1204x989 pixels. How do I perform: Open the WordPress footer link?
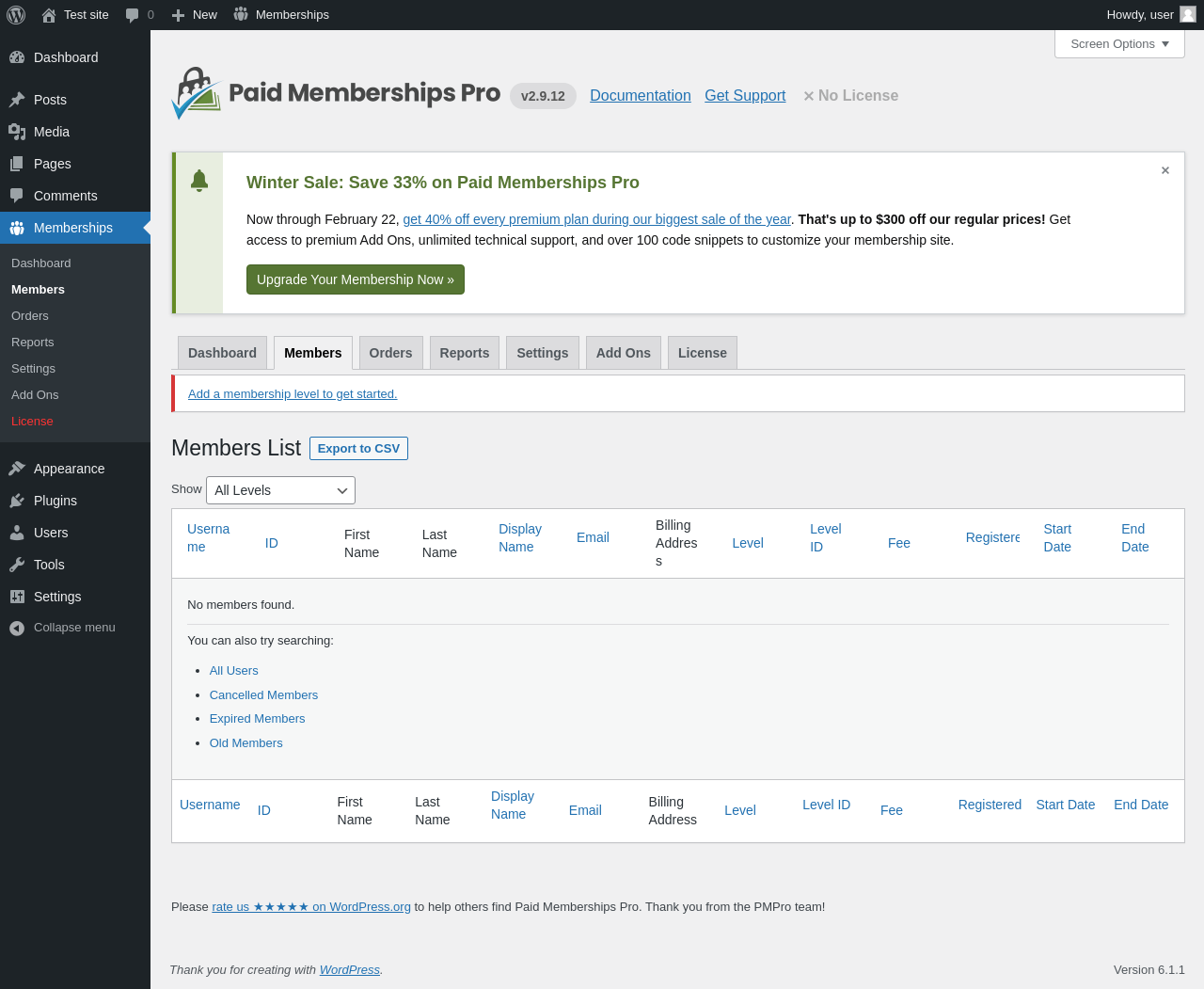coord(350,970)
